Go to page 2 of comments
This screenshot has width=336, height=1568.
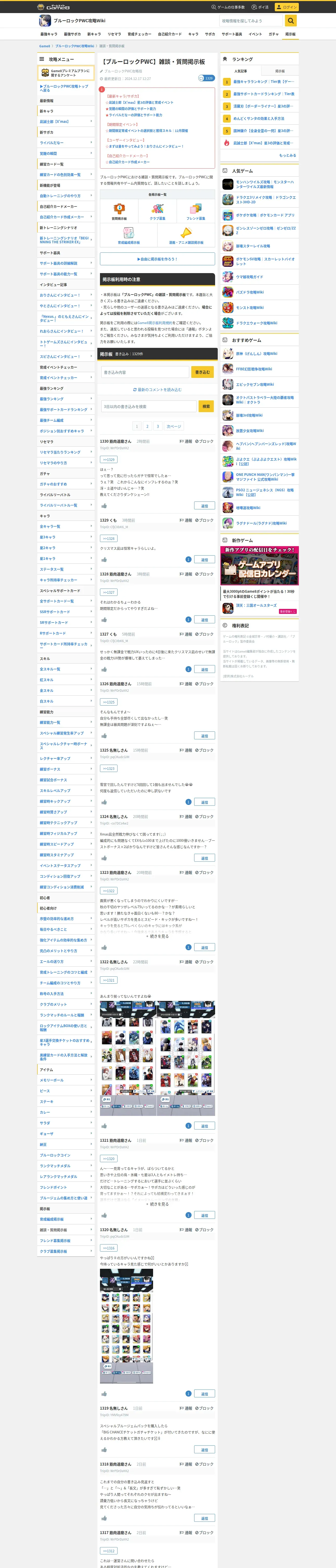pyautogui.click(x=147, y=426)
